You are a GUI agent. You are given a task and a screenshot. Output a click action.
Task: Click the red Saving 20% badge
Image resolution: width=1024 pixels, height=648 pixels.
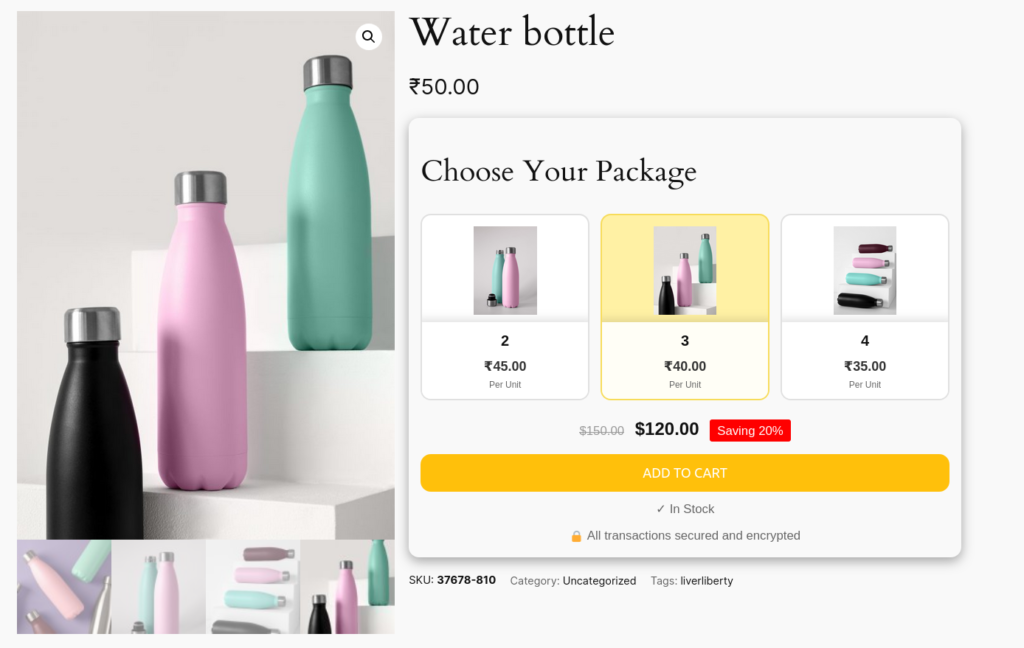tap(750, 430)
